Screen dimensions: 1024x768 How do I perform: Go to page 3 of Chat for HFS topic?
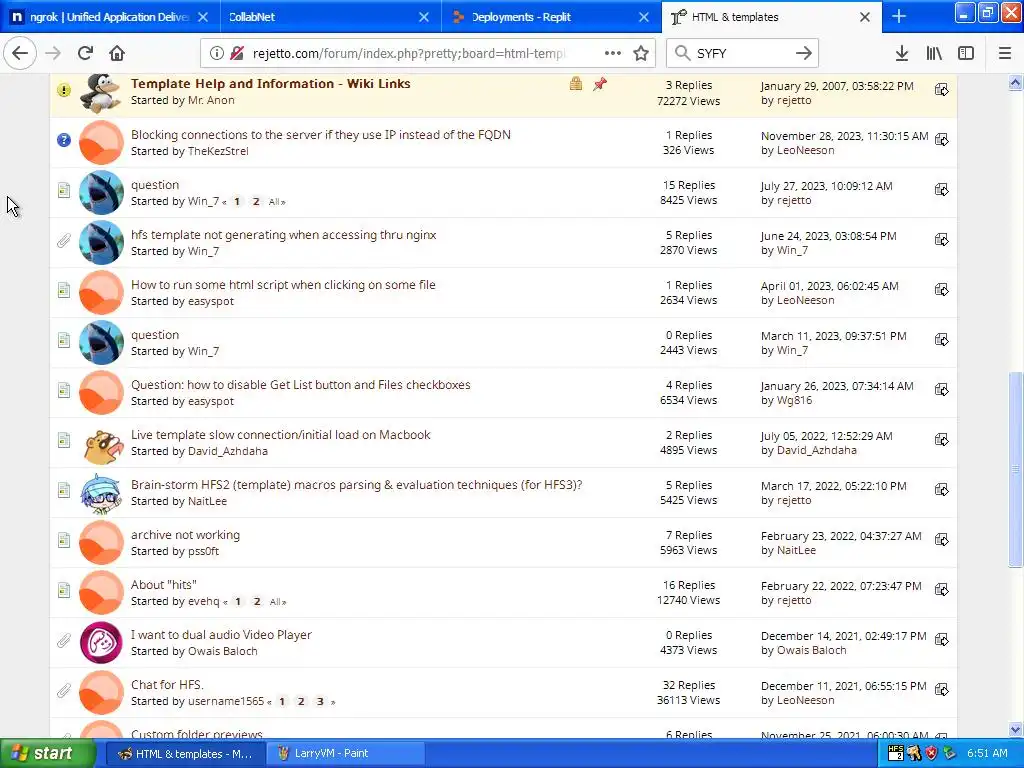[x=320, y=701]
